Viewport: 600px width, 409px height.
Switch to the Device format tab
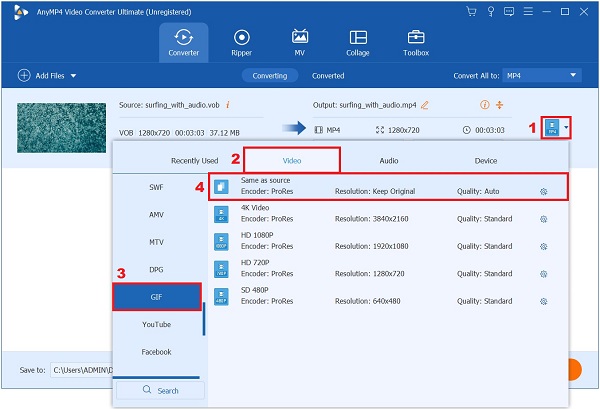point(486,161)
